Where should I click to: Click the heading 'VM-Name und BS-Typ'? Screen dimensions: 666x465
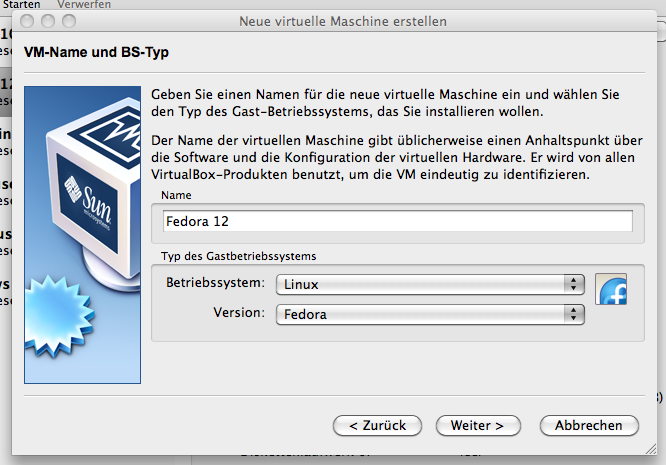click(x=96, y=52)
